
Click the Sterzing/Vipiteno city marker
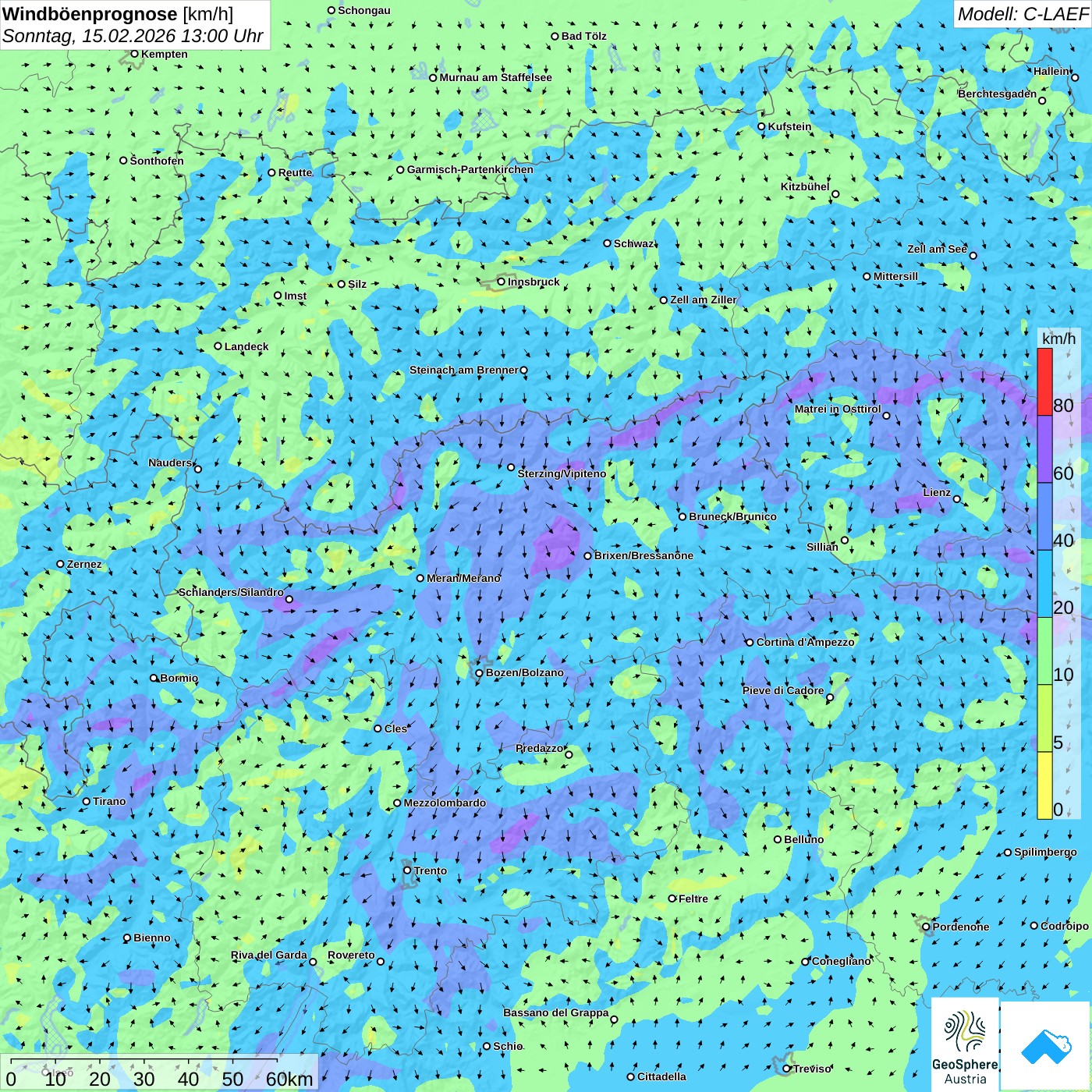point(512,467)
